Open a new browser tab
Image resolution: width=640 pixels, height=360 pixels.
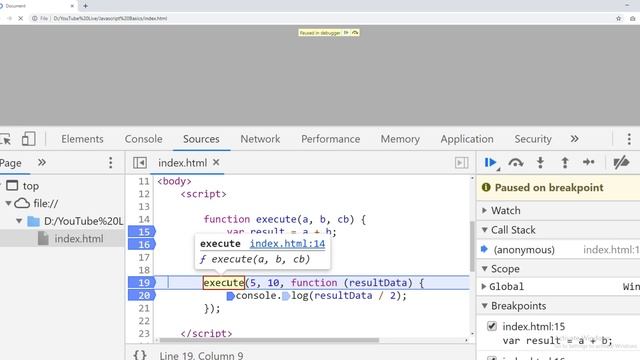click(x=85, y=6)
